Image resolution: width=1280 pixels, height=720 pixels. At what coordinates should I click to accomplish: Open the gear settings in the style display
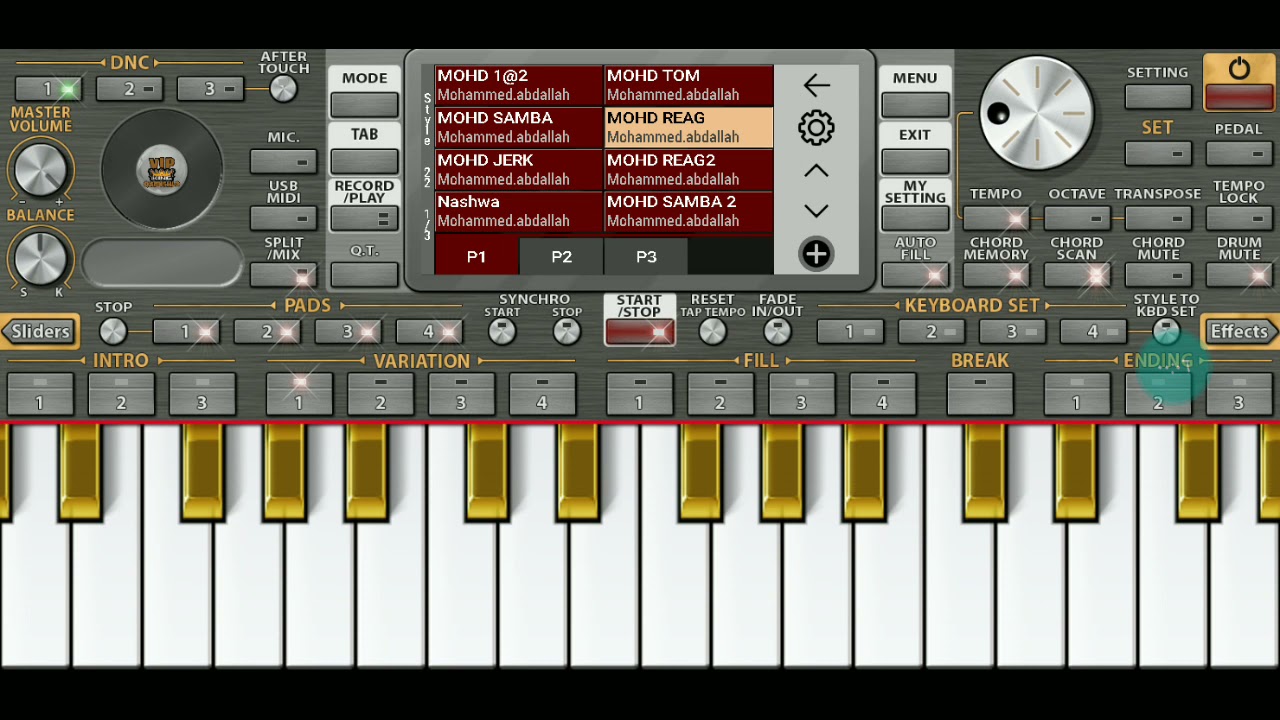point(816,128)
